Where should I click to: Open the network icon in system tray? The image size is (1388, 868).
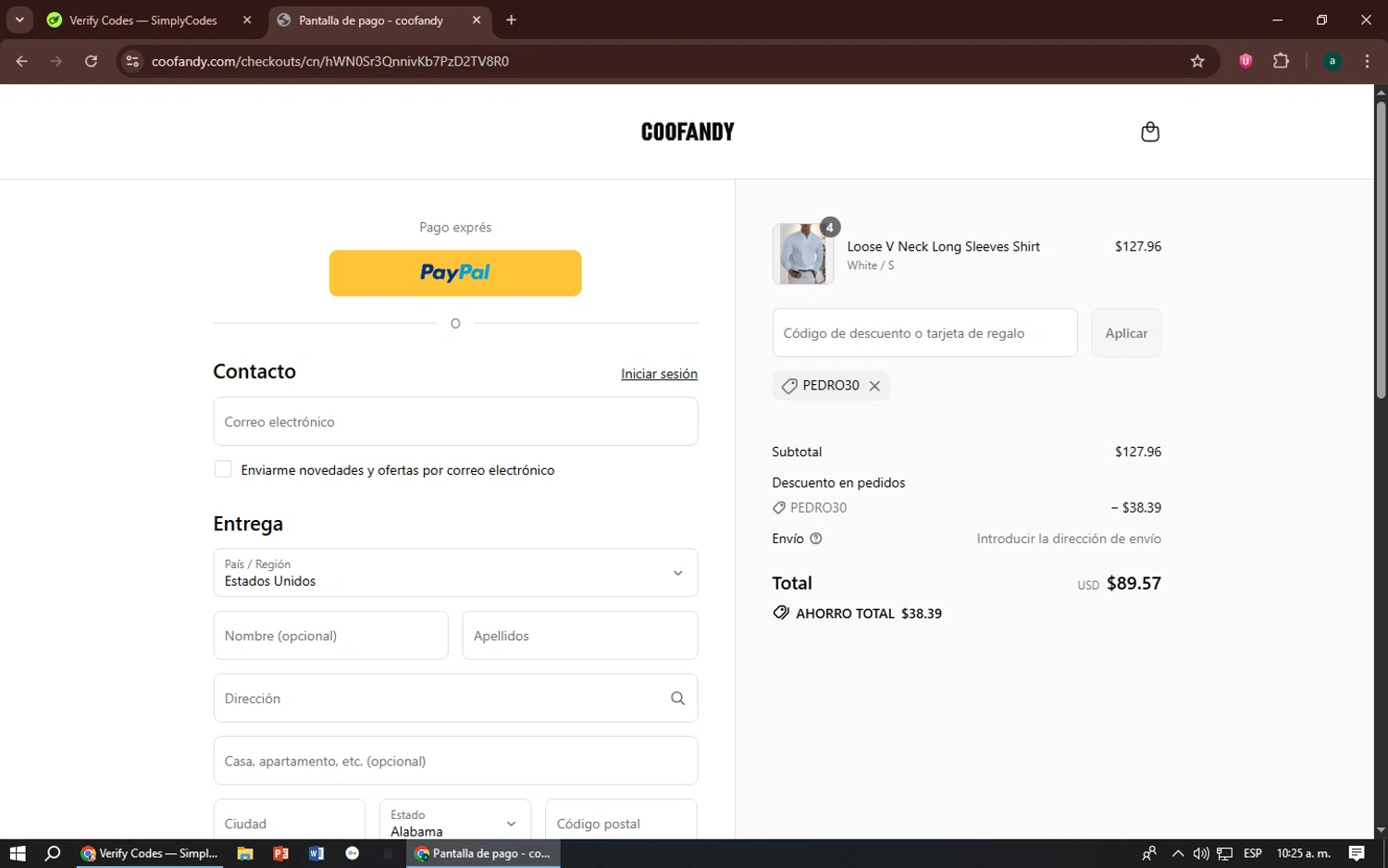(x=1225, y=853)
